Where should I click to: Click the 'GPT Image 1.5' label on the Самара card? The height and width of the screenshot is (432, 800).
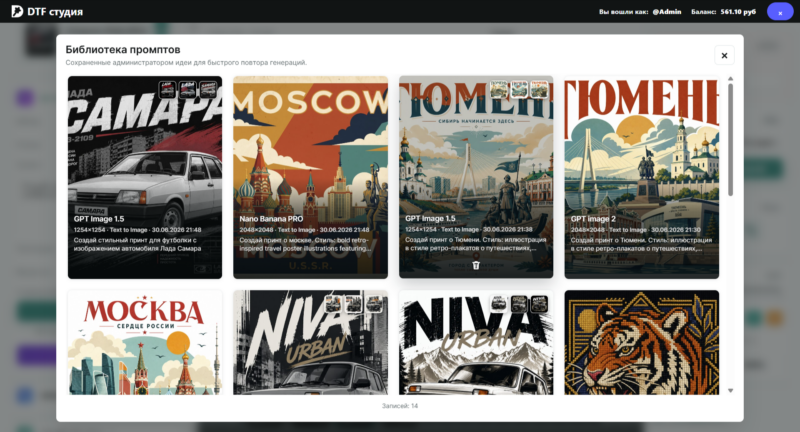(99, 219)
